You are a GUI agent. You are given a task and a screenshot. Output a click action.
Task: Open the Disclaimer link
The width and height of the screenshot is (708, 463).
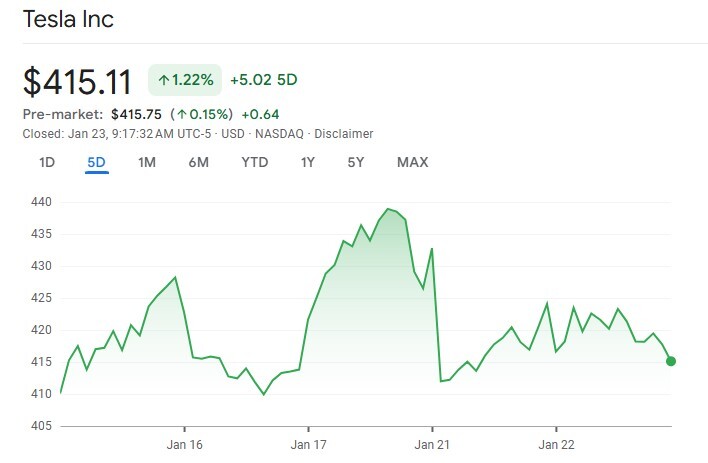344,134
